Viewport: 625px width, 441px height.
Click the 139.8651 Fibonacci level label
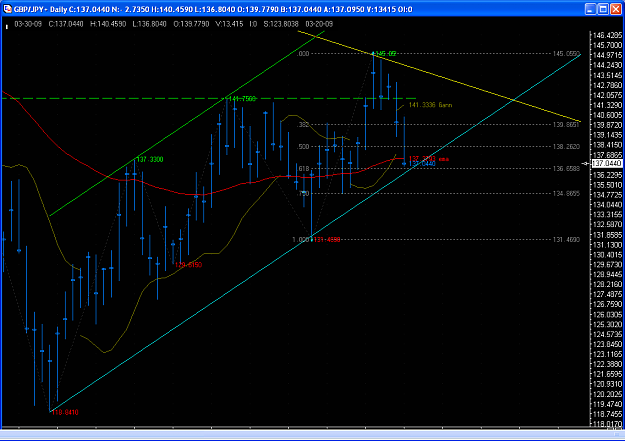pos(566,125)
